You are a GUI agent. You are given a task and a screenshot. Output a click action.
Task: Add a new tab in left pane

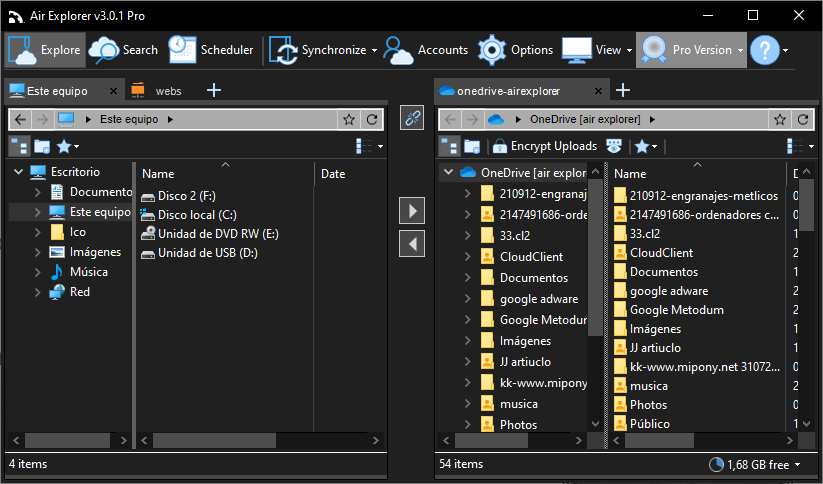click(x=214, y=90)
